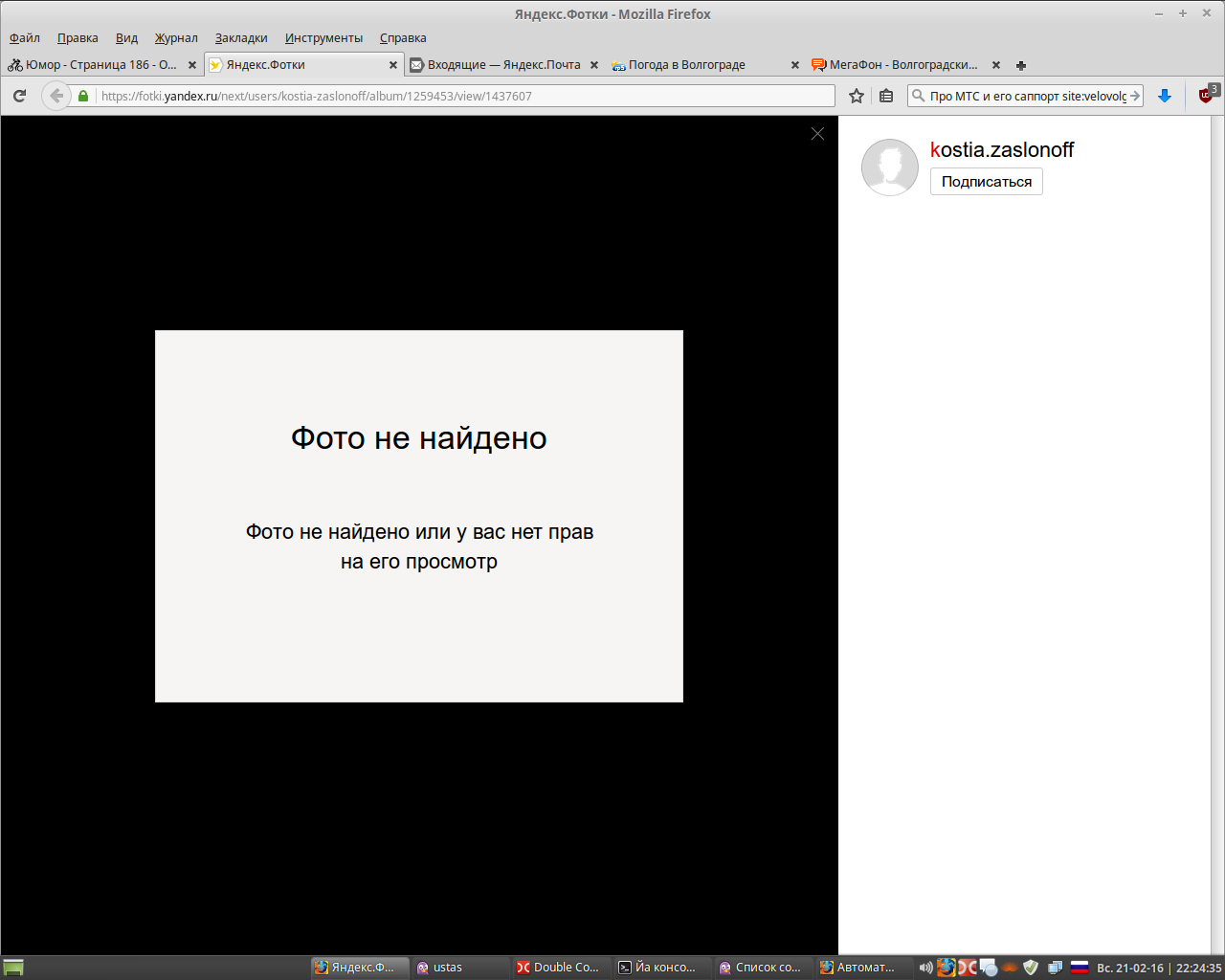
Task: Click the network monitors tray icon
Action: coord(1055,968)
